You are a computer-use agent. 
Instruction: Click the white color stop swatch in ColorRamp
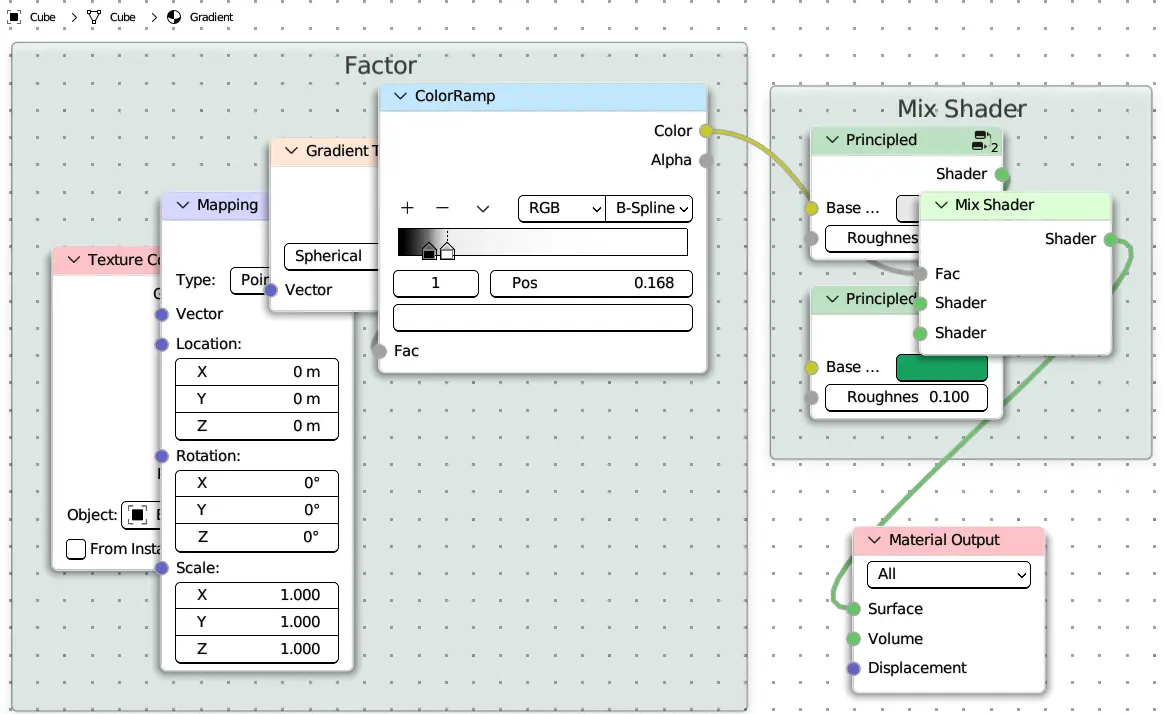click(x=542, y=318)
